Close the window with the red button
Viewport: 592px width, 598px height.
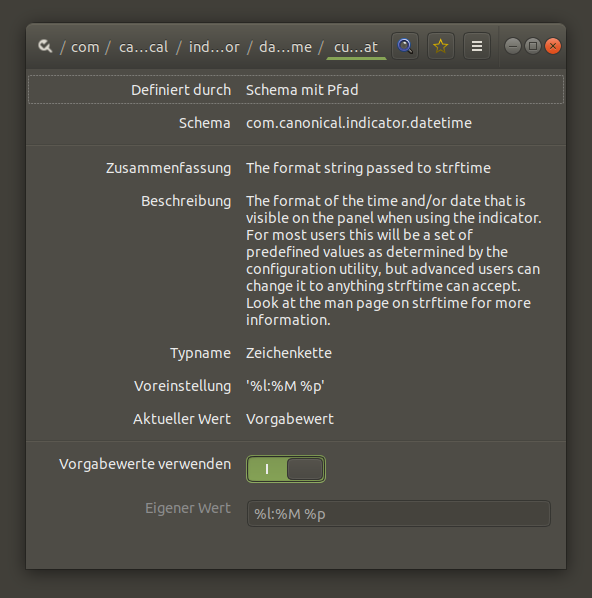pyautogui.click(x=553, y=46)
